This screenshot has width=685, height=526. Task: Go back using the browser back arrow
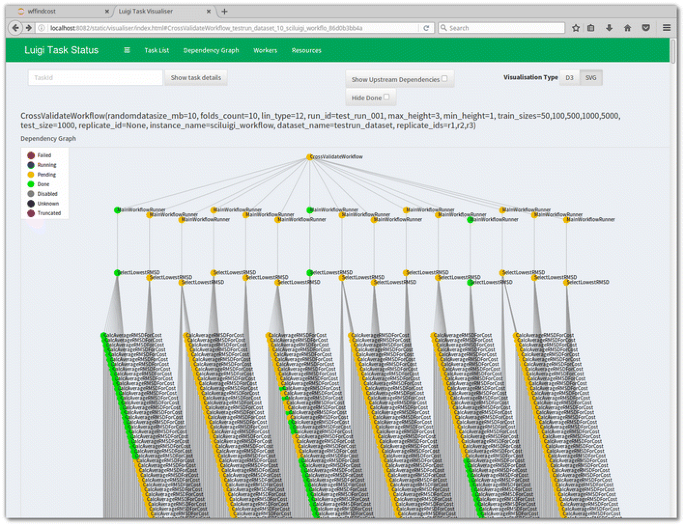click(15, 28)
